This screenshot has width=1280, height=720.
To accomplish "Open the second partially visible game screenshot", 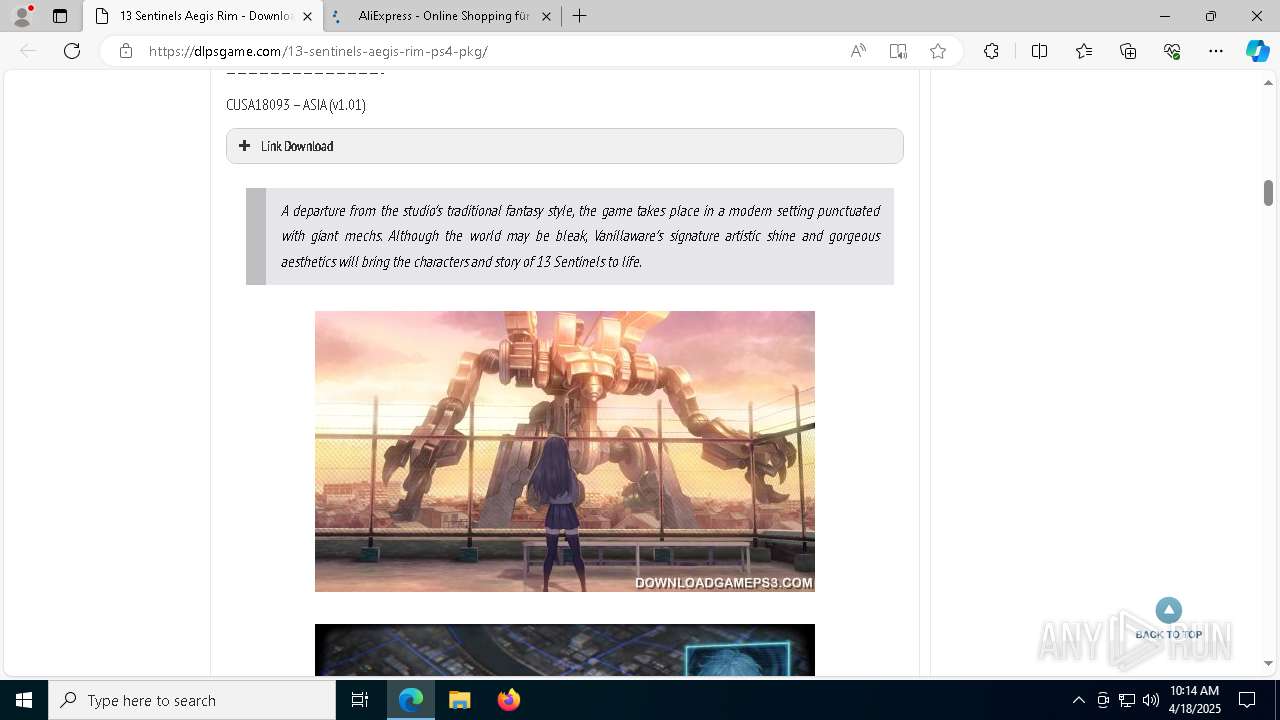I will pos(565,650).
